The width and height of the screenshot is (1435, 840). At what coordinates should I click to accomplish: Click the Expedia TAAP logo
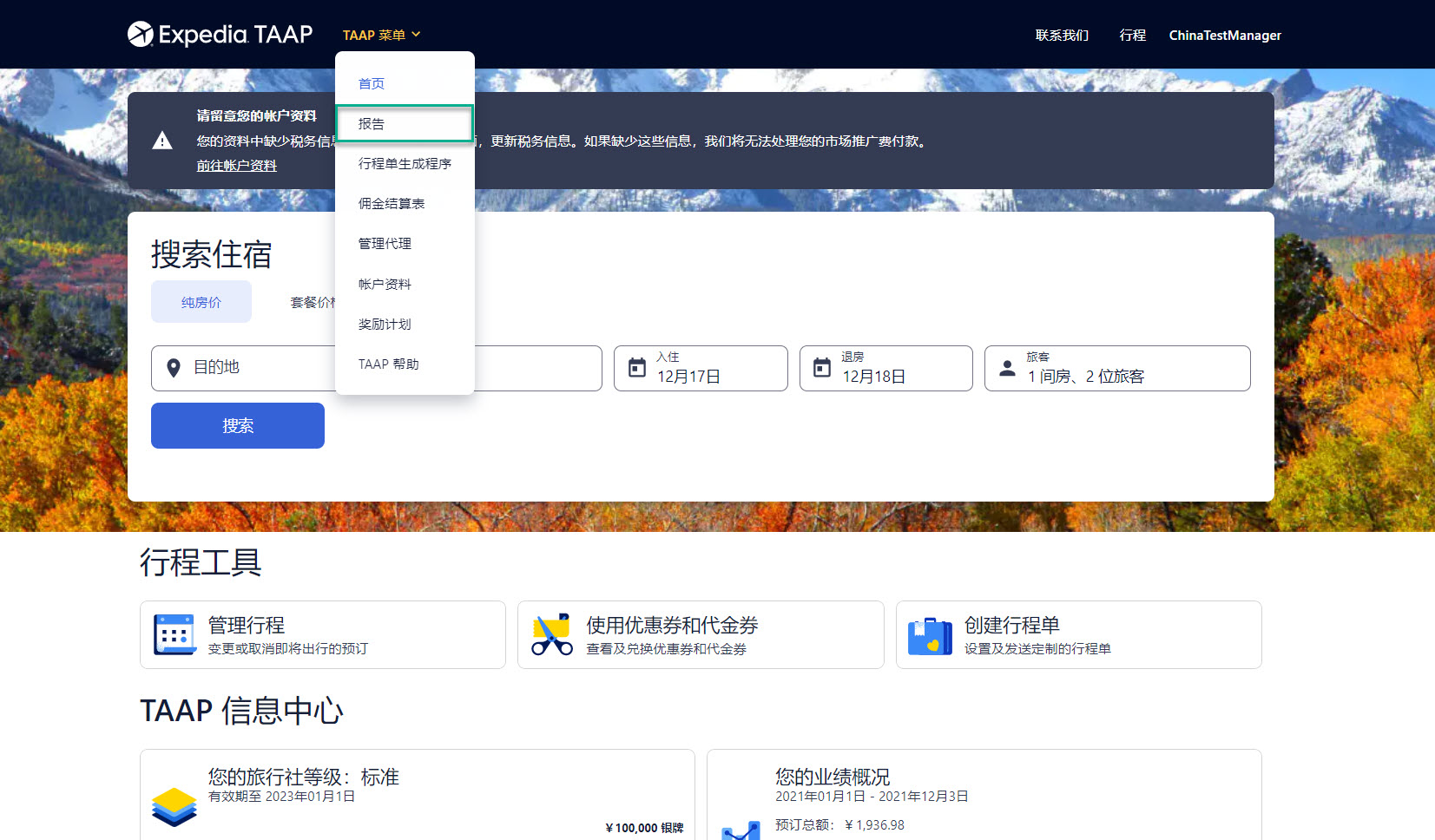click(220, 34)
